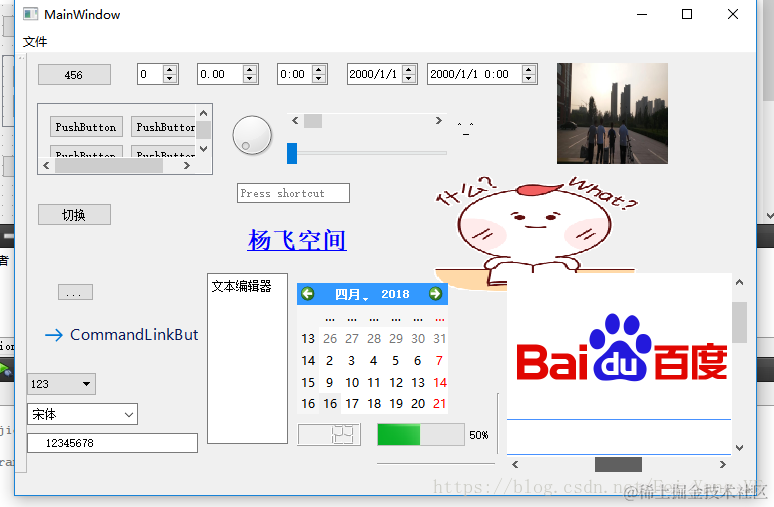Screen dimensions: 774x507
Task: Select calendar date 18
Action: (x=374, y=404)
